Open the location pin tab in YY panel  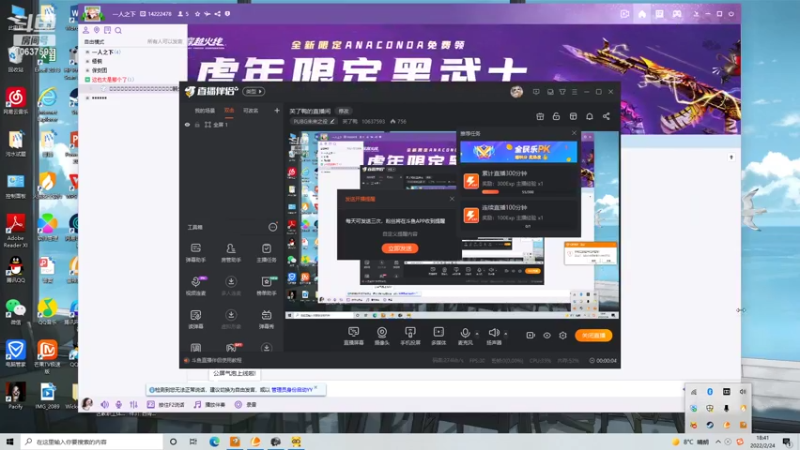(x=96, y=30)
